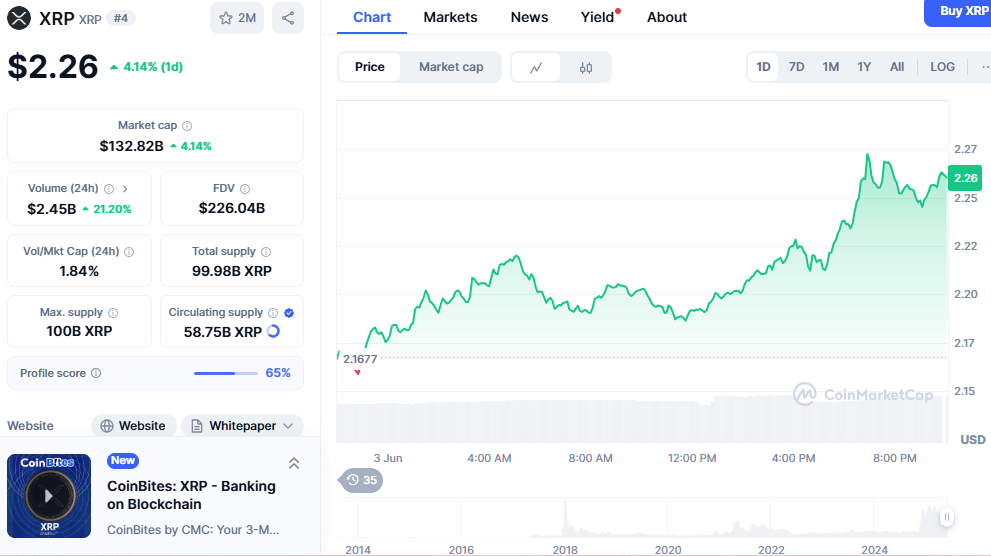Click Profile score info icon
Viewport: 991px width, 556px height.
(x=96, y=373)
